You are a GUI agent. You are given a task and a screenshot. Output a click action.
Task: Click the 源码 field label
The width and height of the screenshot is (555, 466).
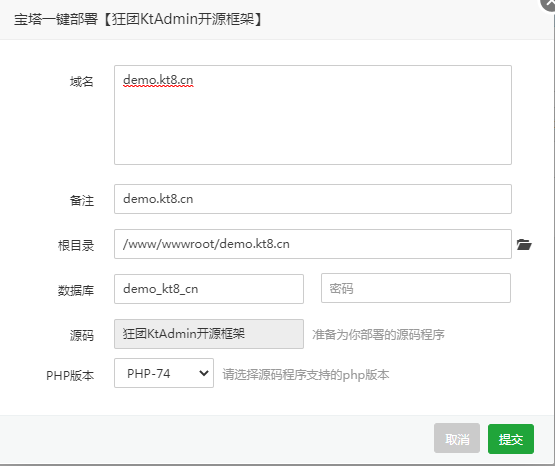tap(82, 335)
